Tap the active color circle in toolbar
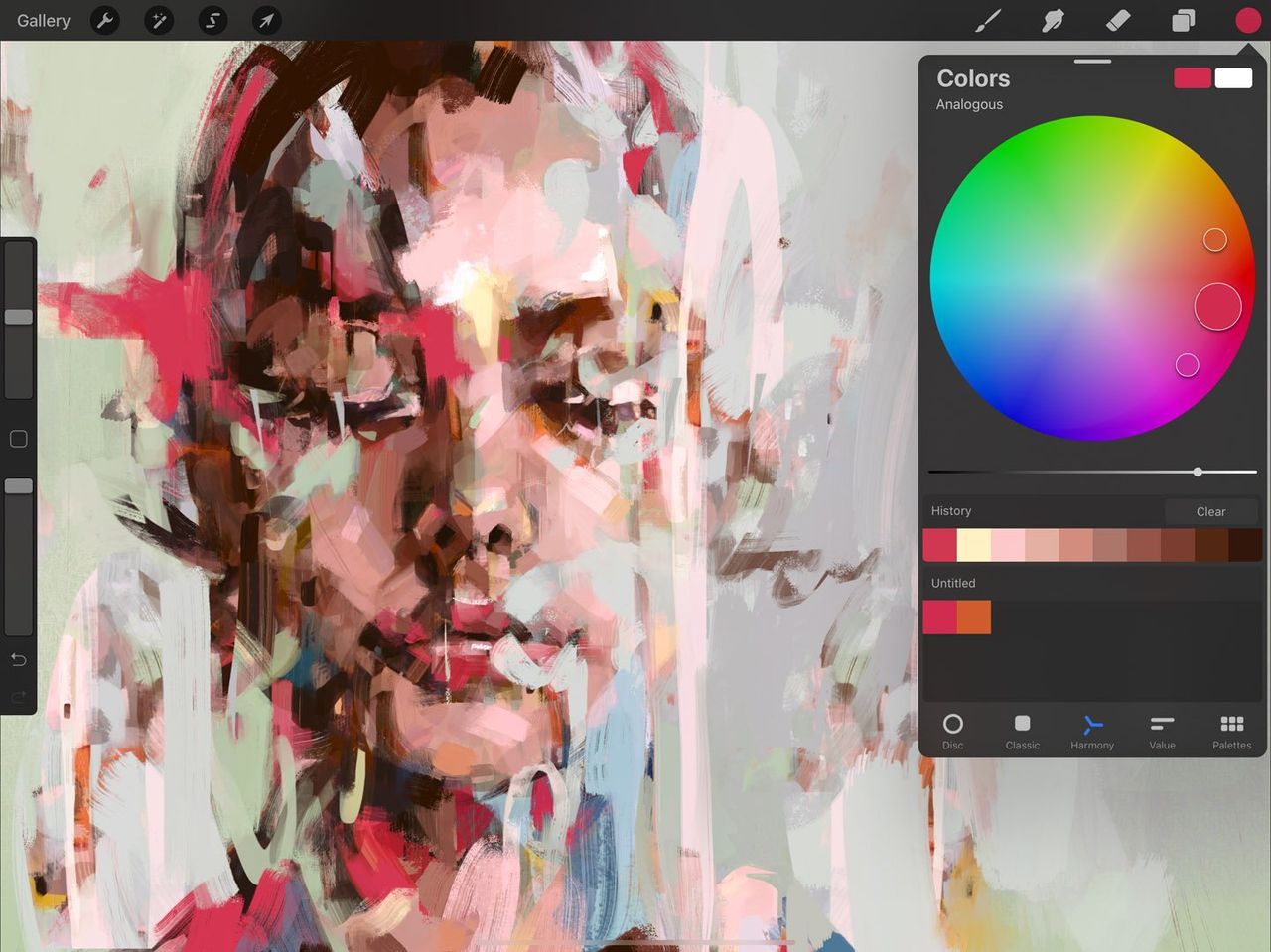The width and height of the screenshot is (1271, 952). (1247, 20)
